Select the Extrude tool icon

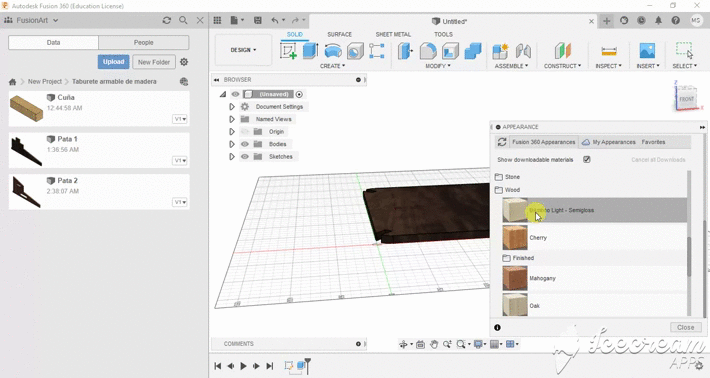[x=311, y=51]
